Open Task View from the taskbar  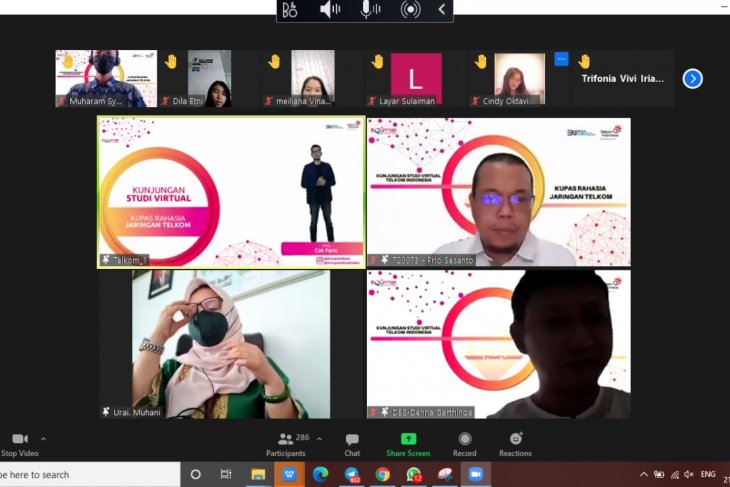coord(226,474)
